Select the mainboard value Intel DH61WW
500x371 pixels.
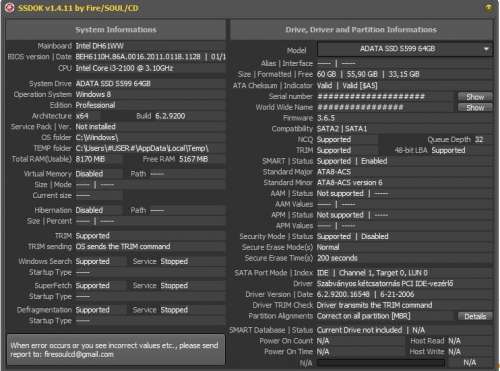tap(99, 46)
